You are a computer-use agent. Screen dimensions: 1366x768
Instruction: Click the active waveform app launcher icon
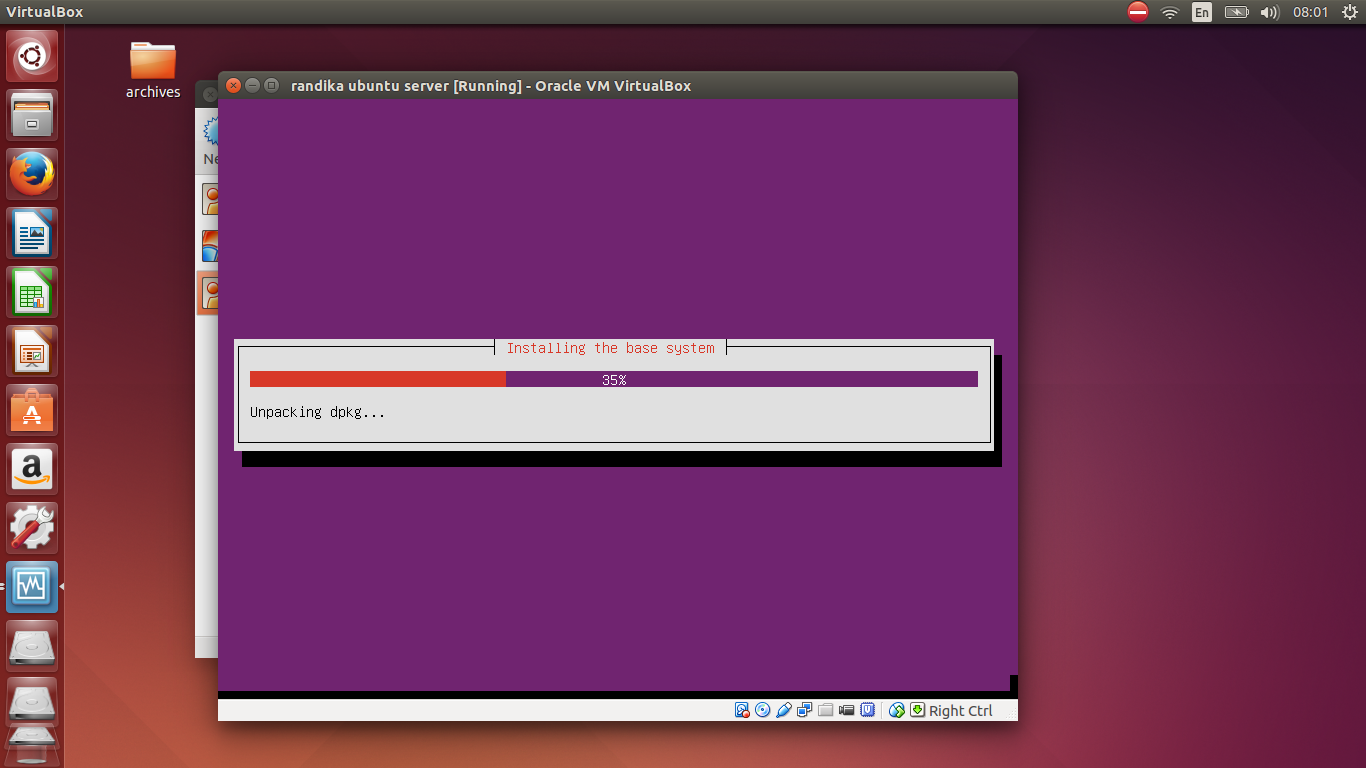pos(32,587)
